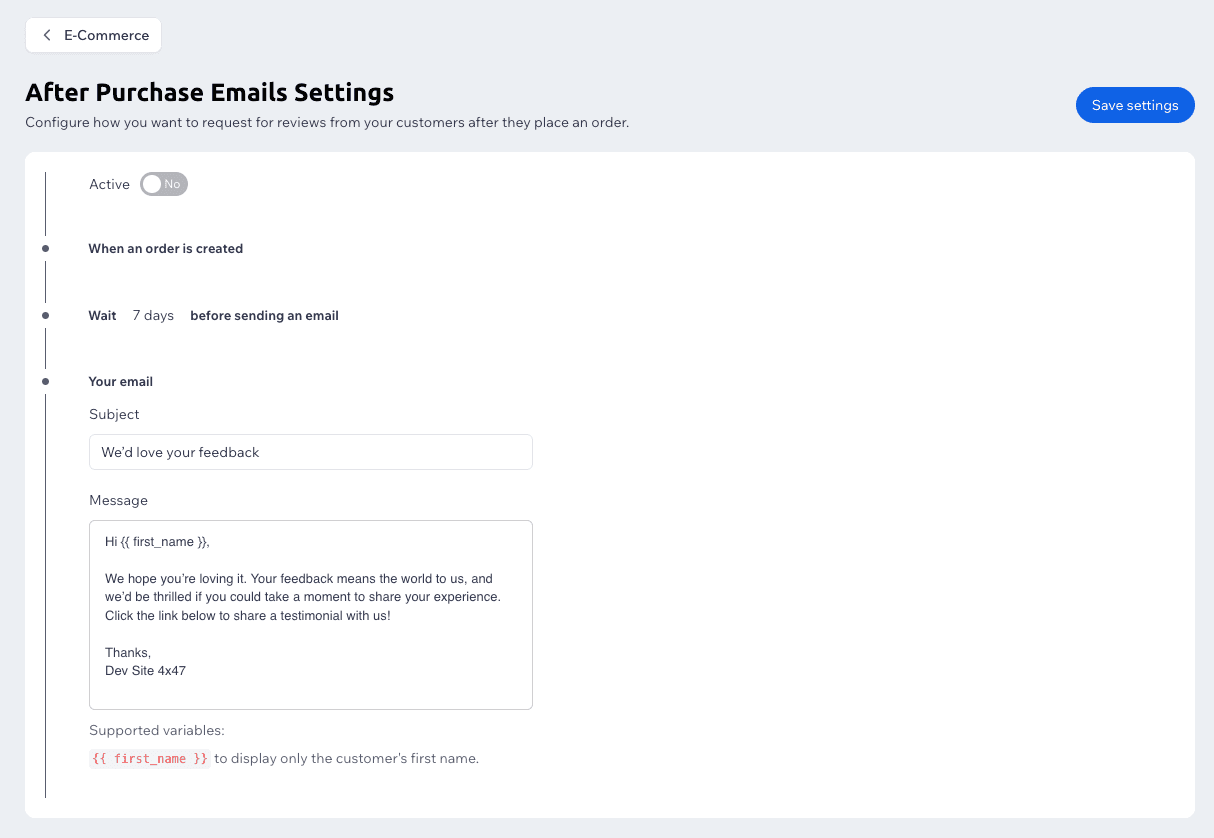
Task: Focus the Subject input field
Action: [310, 452]
